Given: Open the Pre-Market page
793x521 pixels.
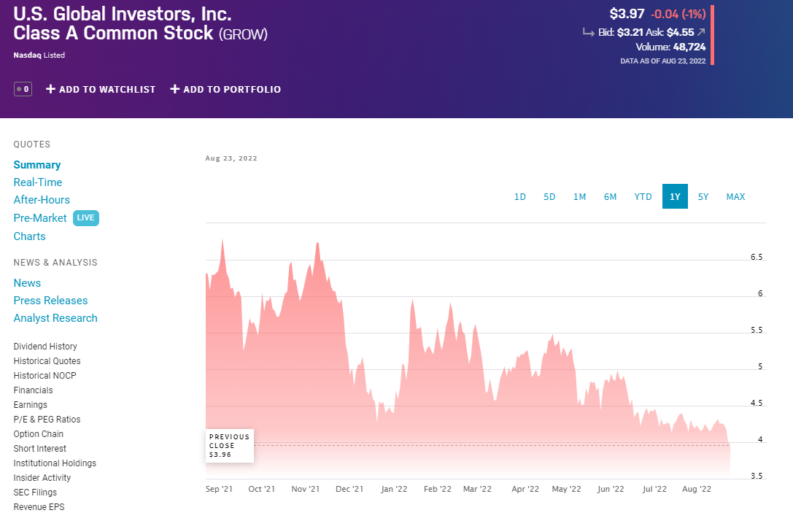Looking at the screenshot, I should tap(40, 218).
